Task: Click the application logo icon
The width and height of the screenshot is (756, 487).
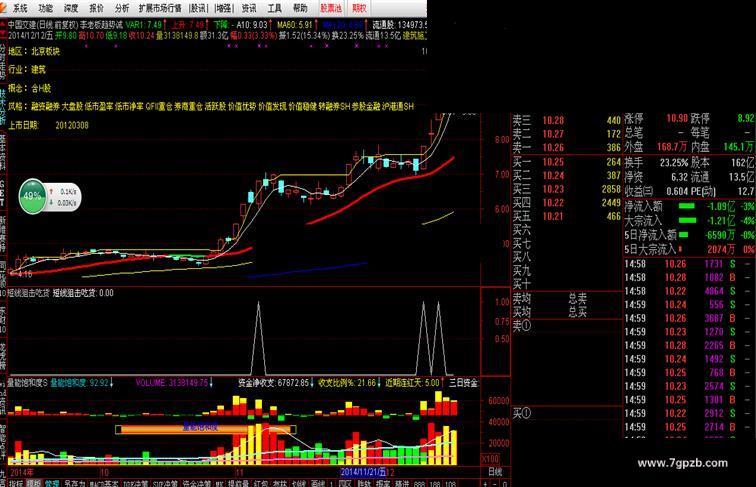Action: pos(4,7)
